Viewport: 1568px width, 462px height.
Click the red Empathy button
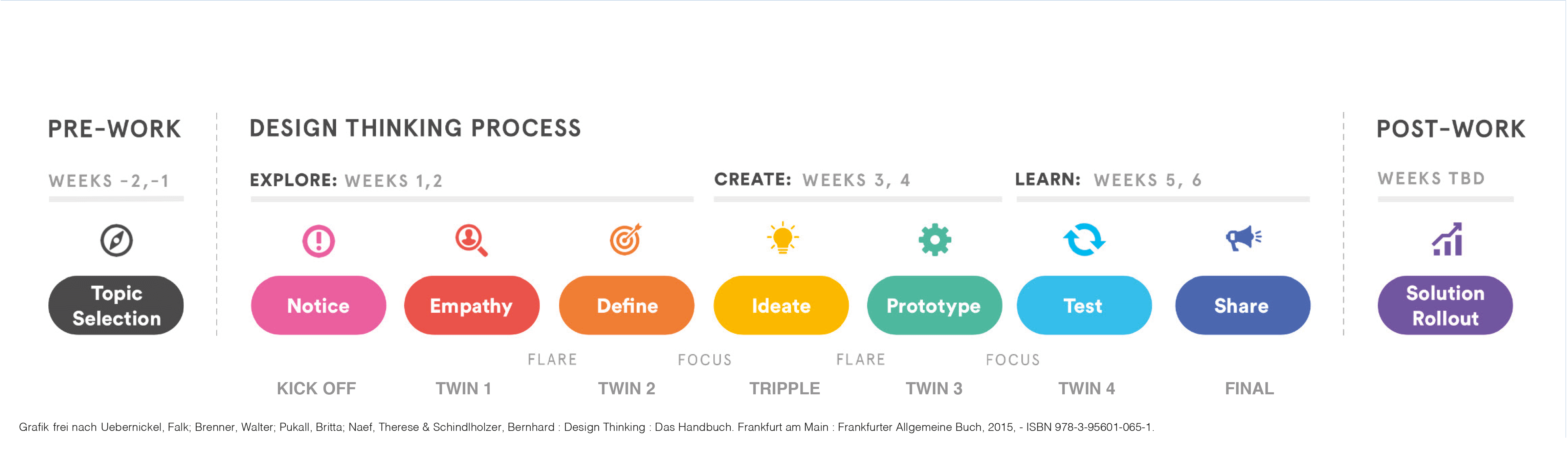[472, 306]
